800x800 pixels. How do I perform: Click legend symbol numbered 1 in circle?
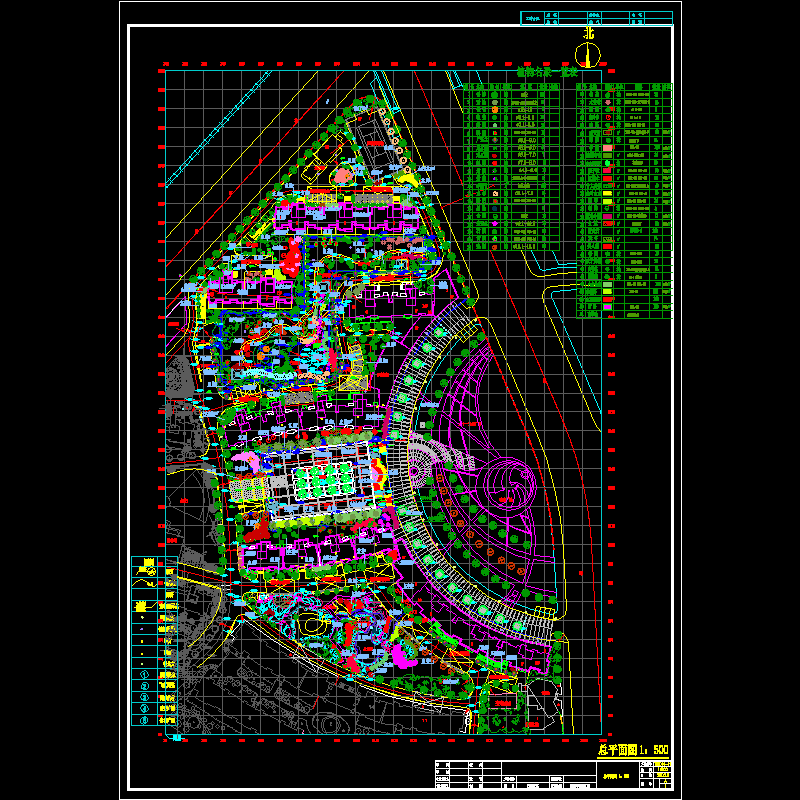(x=144, y=675)
